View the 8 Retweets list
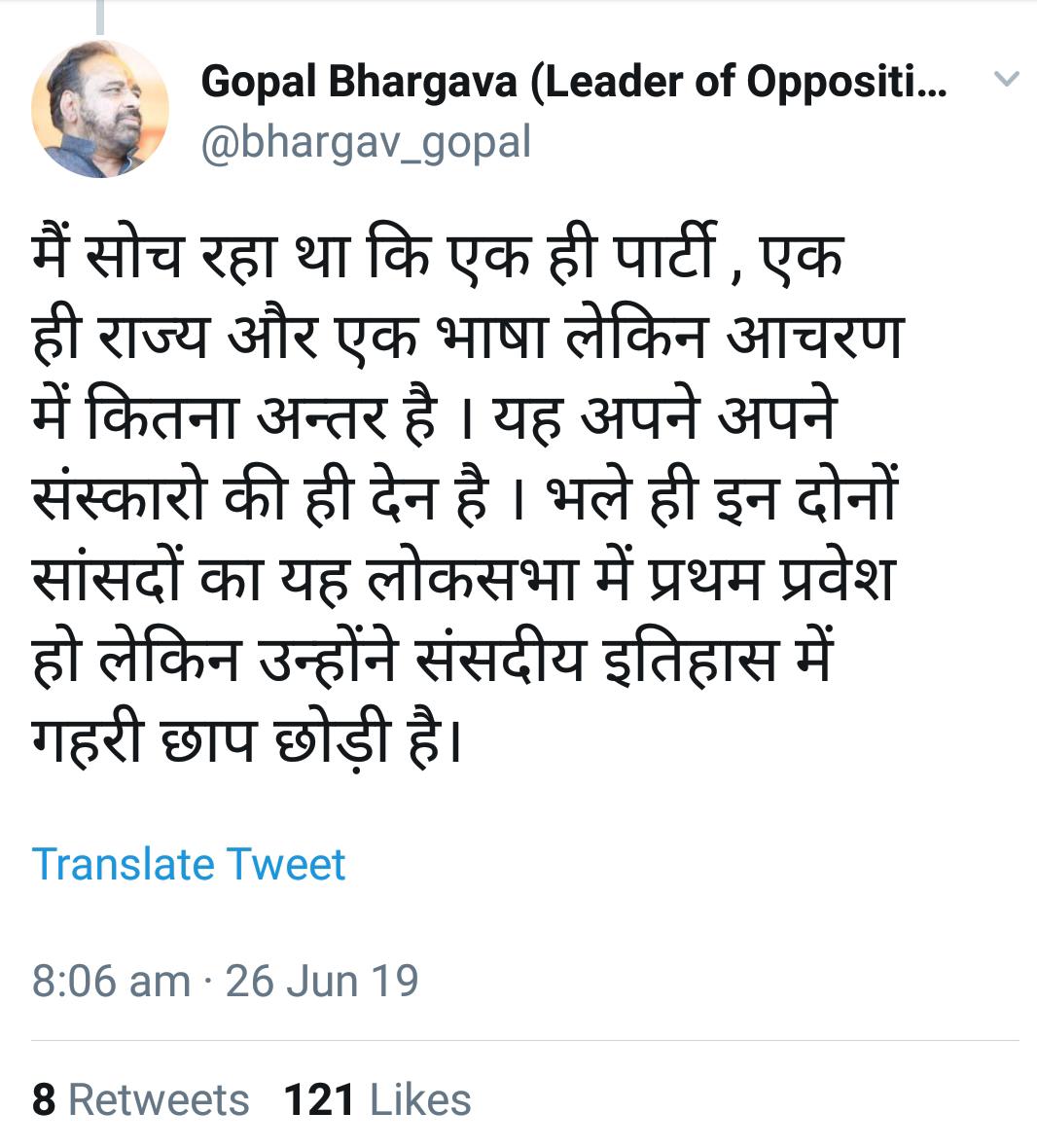Screen dimensions: 1037x1148 pyautogui.click(x=141, y=1100)
